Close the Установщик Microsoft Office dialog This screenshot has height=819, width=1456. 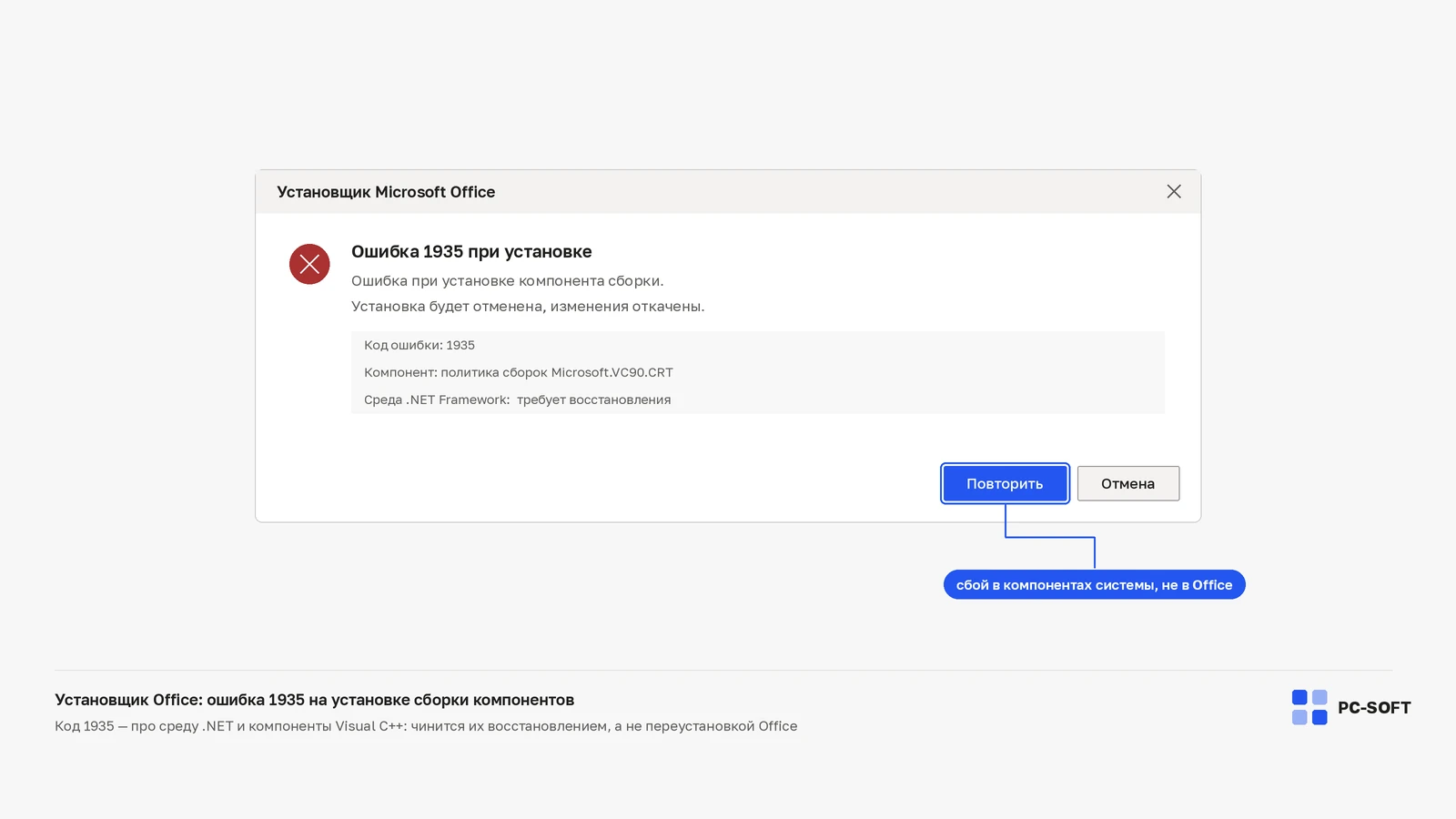[x=1174, y=191]
